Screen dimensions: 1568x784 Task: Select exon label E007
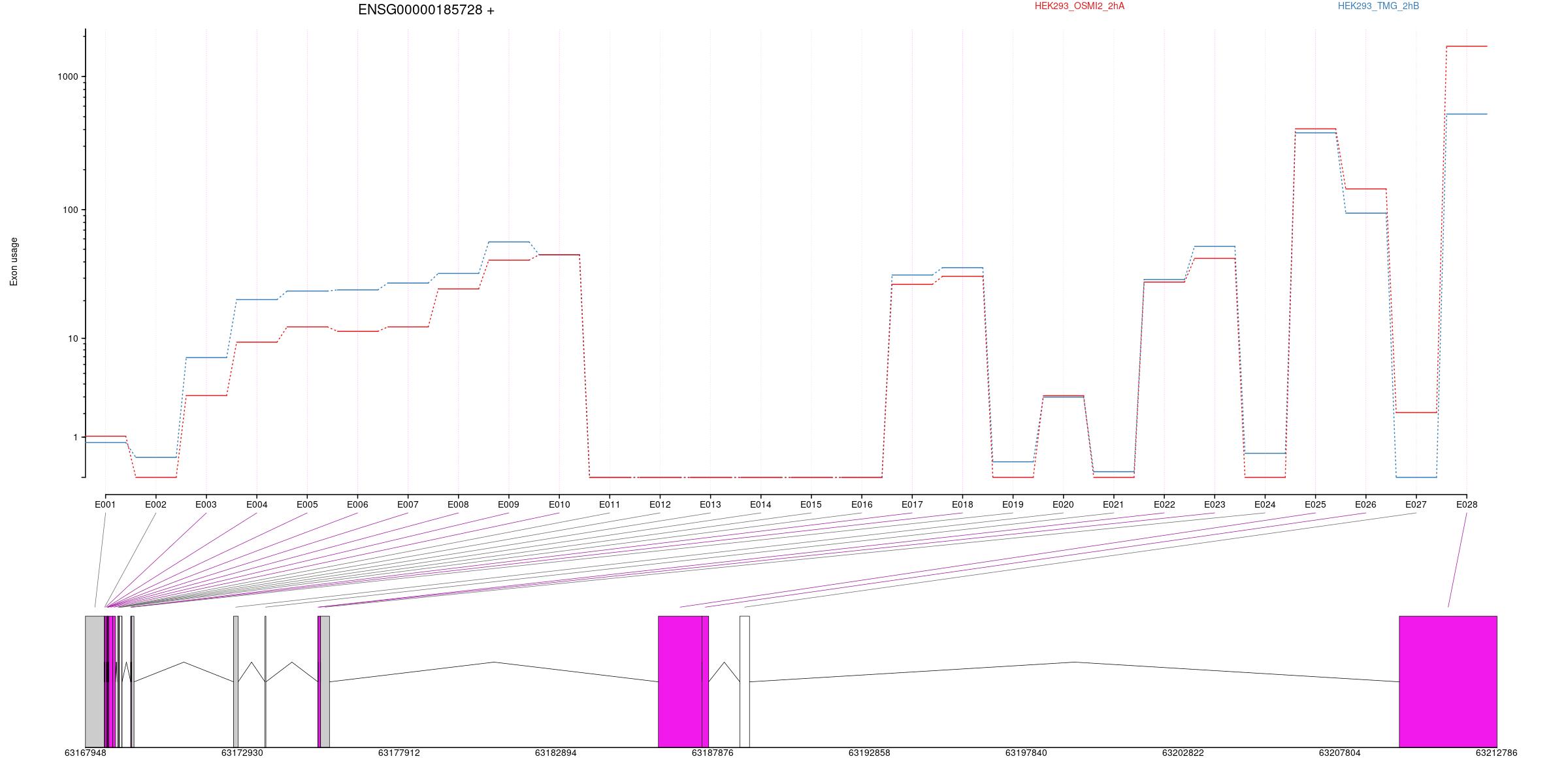click(408, 504)
